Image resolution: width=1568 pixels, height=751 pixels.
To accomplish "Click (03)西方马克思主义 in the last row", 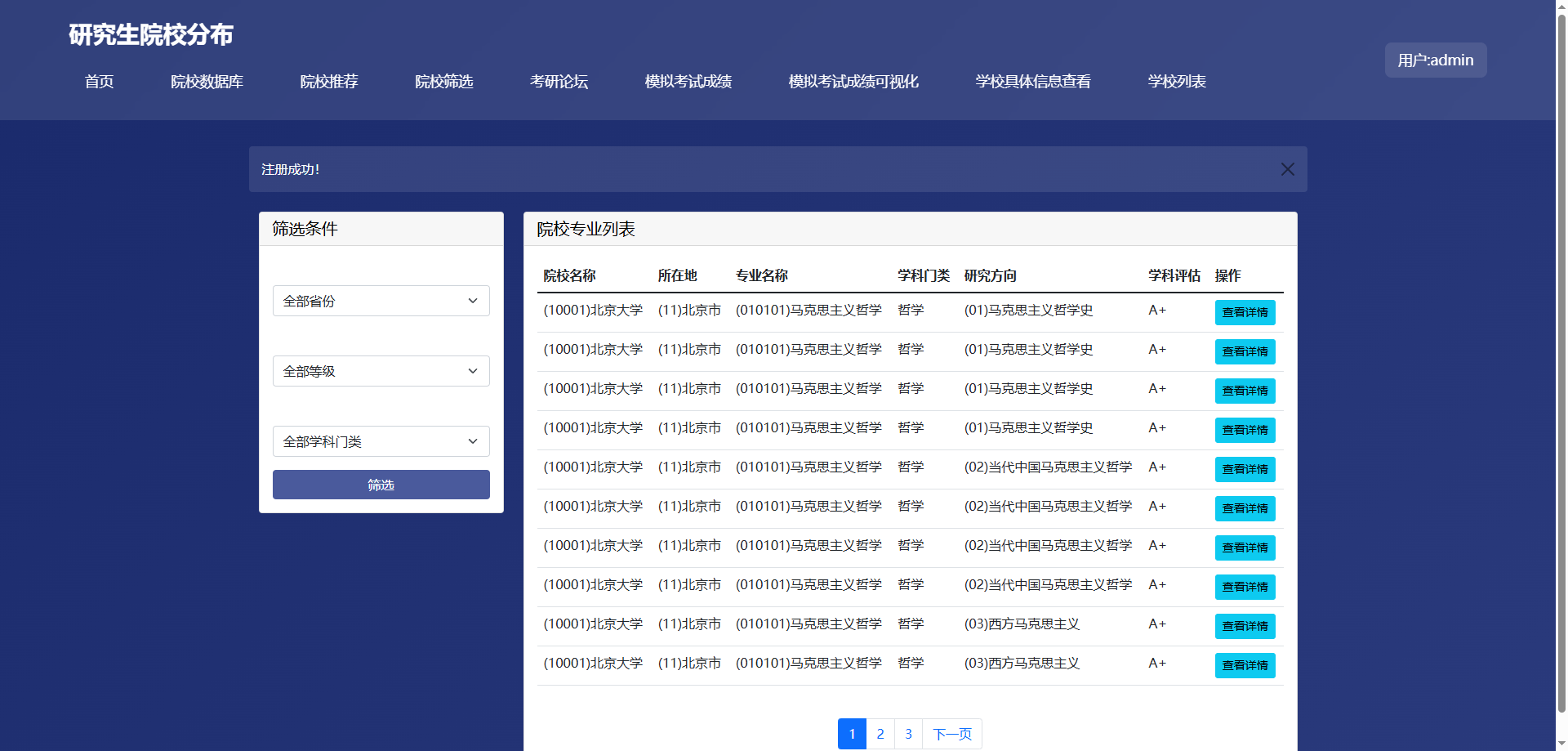I will point(1022,664).
